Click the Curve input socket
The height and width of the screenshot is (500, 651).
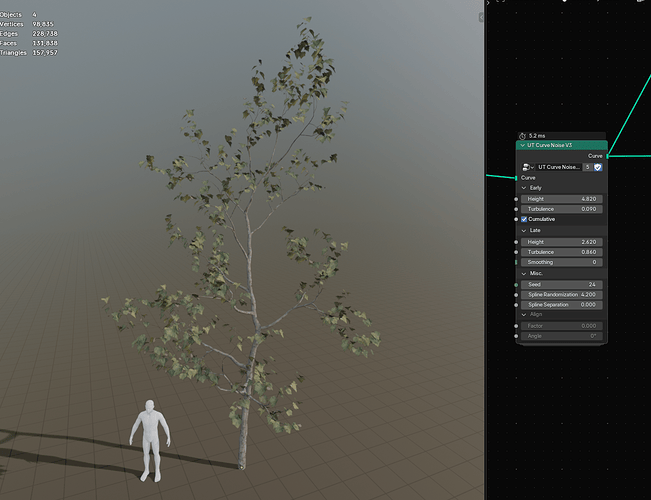point(516,178)
